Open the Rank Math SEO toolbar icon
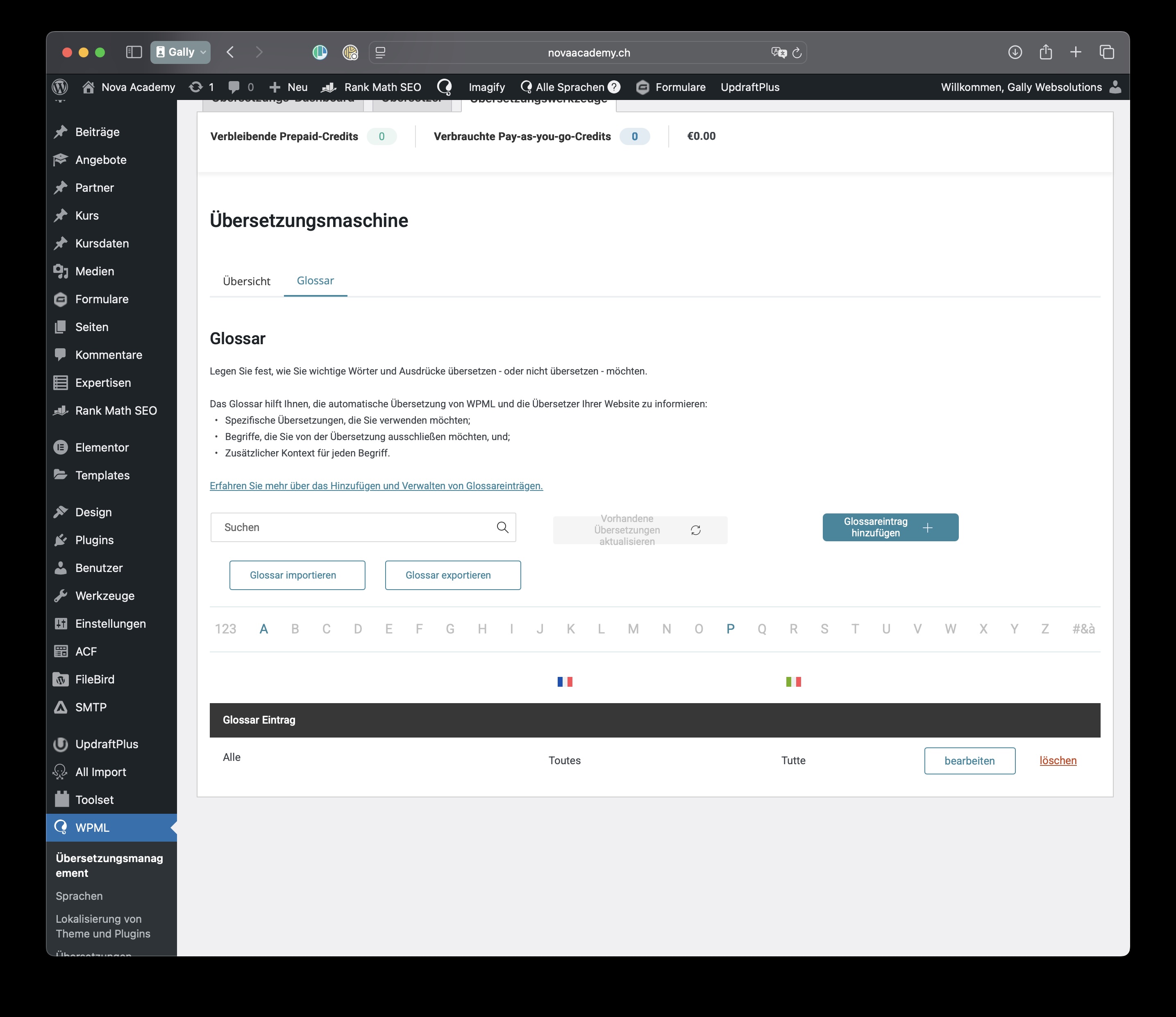The image size is (1176, 1017). pos(329,87)
